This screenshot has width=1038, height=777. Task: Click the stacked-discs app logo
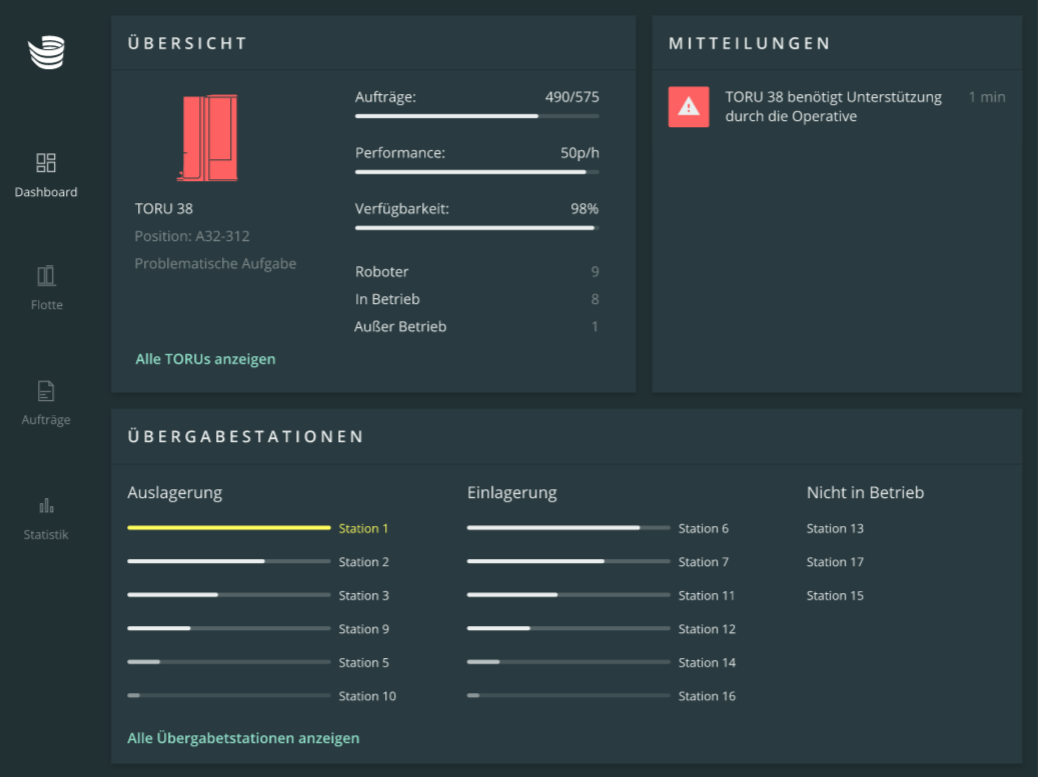point(46,52)
